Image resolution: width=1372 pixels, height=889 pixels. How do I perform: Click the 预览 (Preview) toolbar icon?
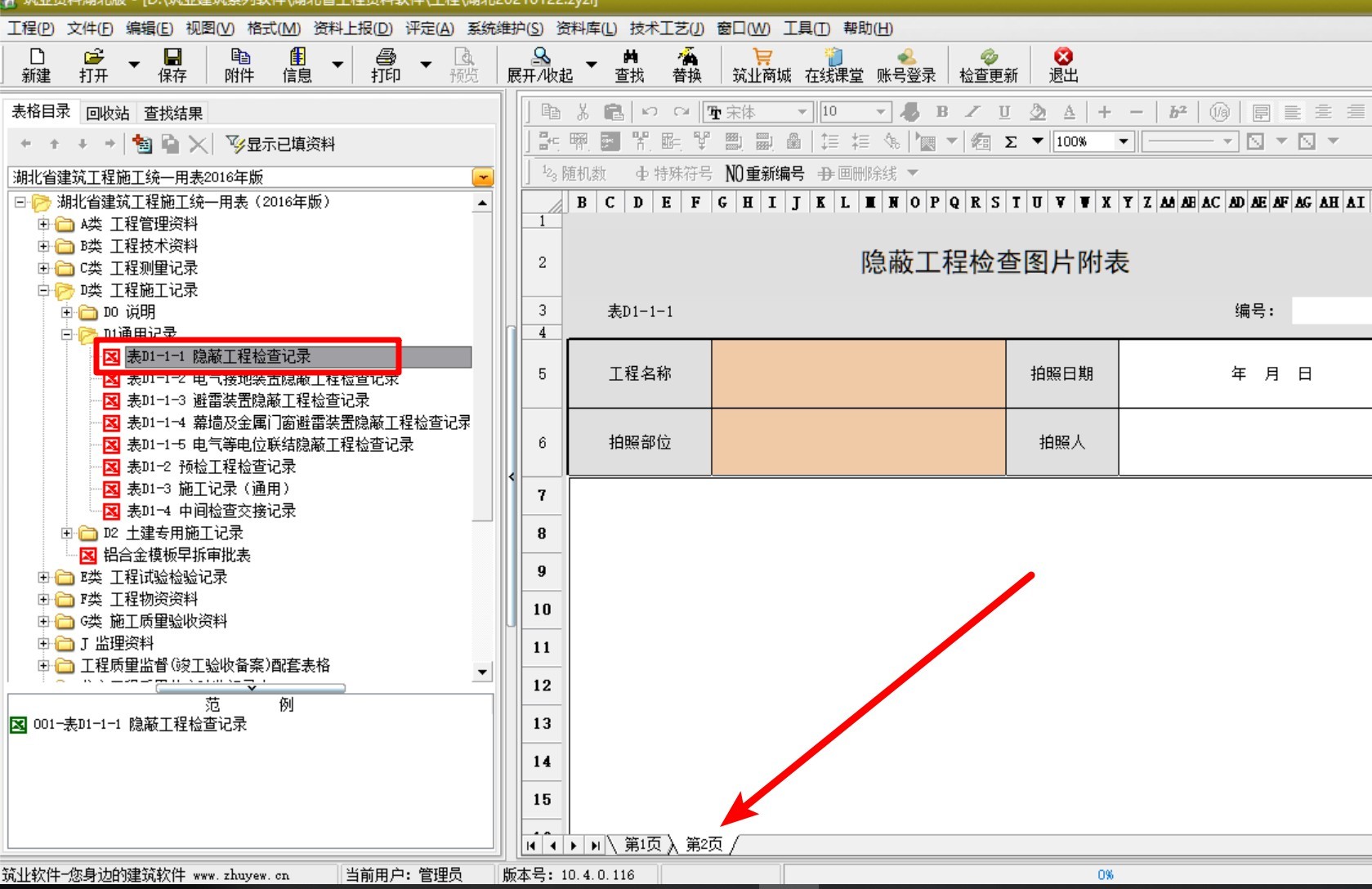pyautogui.click(x=464, y=65)
